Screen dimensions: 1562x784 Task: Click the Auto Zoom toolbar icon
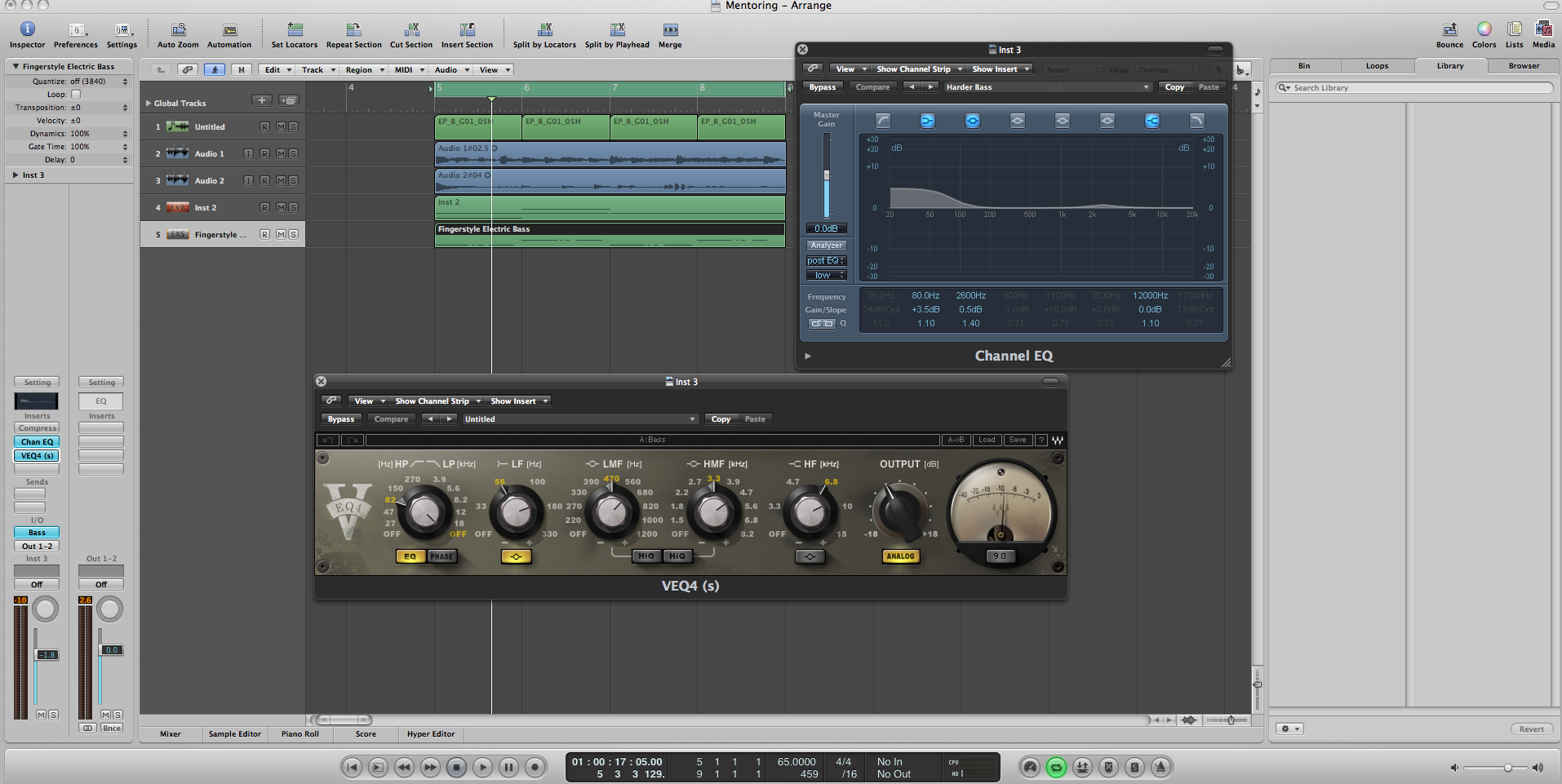pyautogui.click(x=178, y=30)
